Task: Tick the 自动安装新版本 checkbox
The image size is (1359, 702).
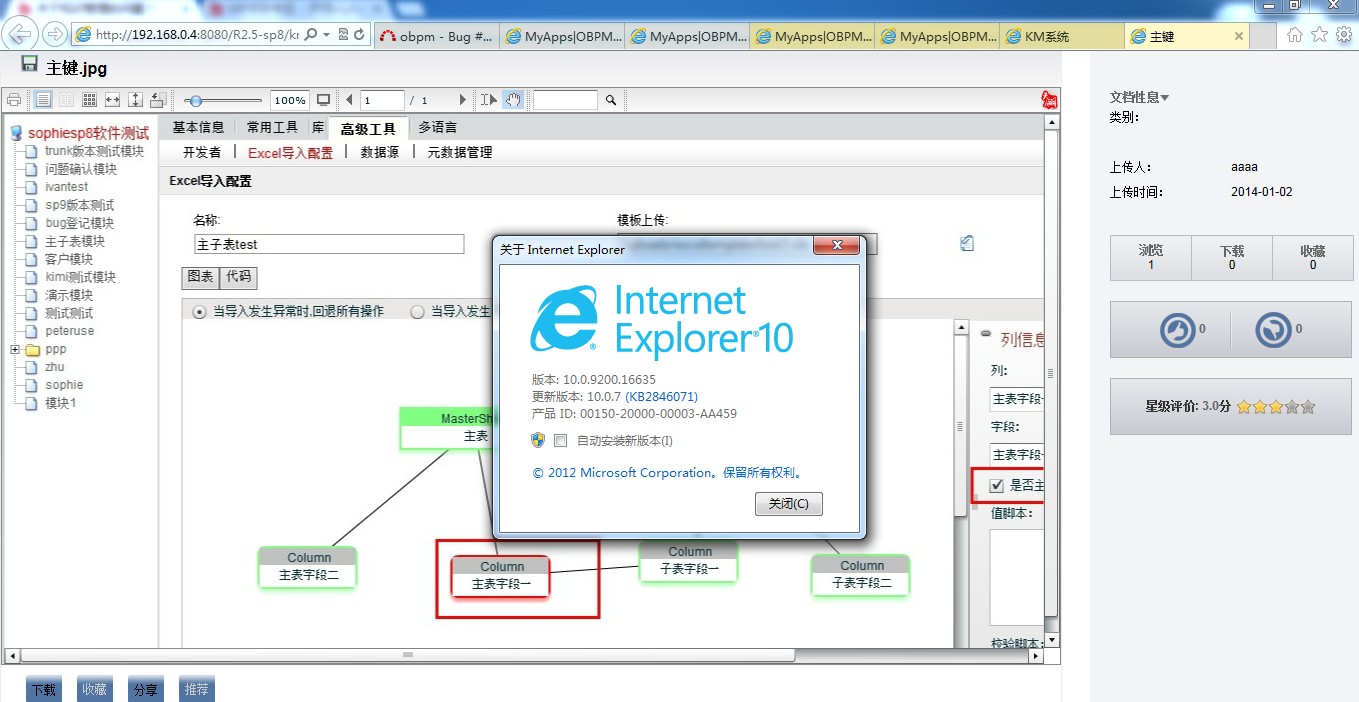Action: click(560, 440)
